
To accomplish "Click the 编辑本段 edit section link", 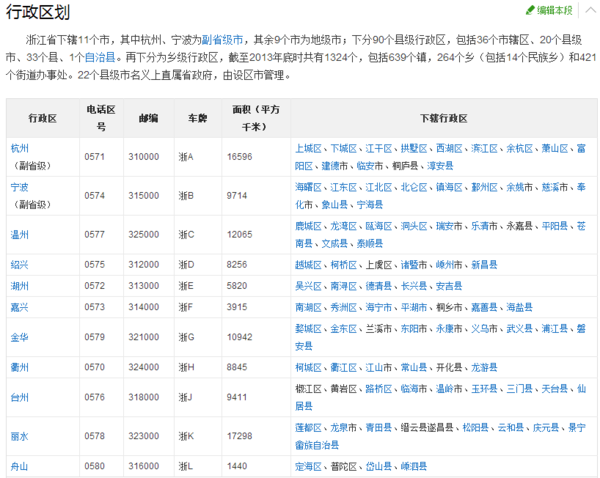I will click(554, 10).
